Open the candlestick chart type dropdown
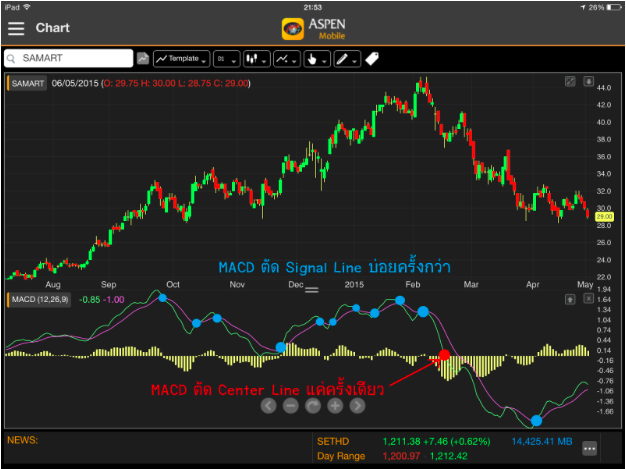Viewport: 626px width, 469px height. (x=257, y=59)
